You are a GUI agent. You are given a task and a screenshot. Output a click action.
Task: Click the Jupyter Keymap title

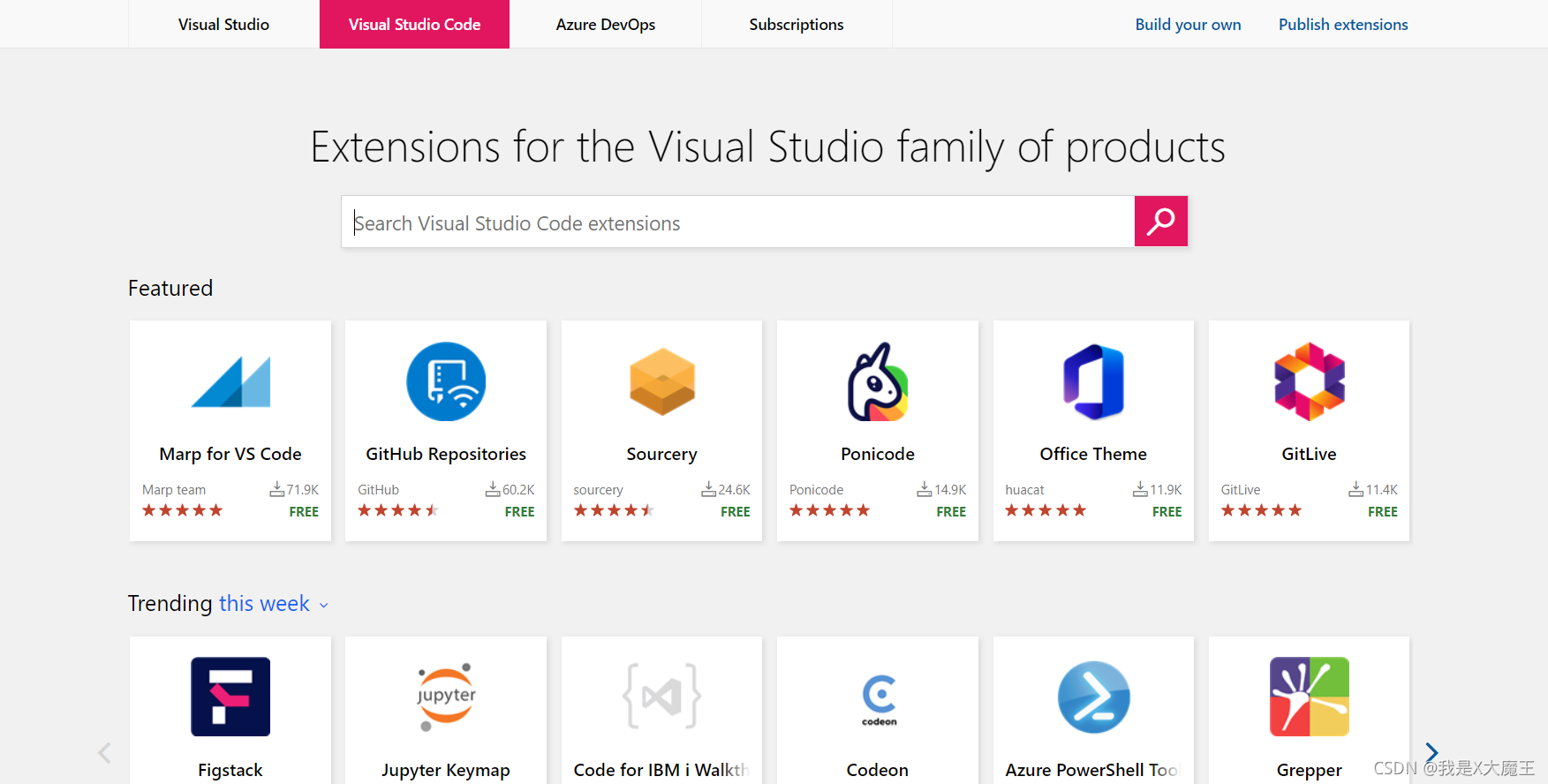pos(446,770)
